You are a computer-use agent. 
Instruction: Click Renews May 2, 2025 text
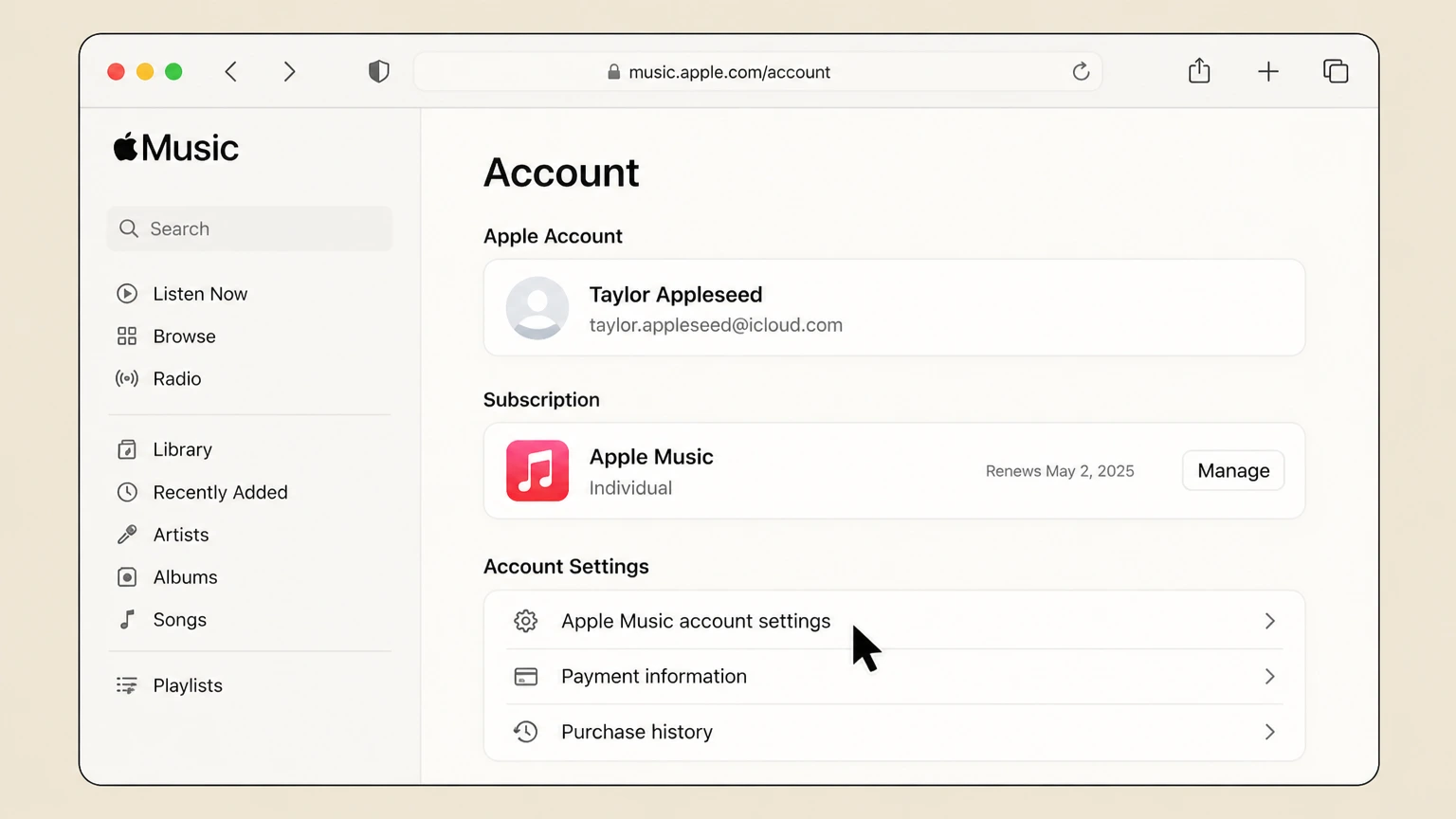tap(1060, 471)
